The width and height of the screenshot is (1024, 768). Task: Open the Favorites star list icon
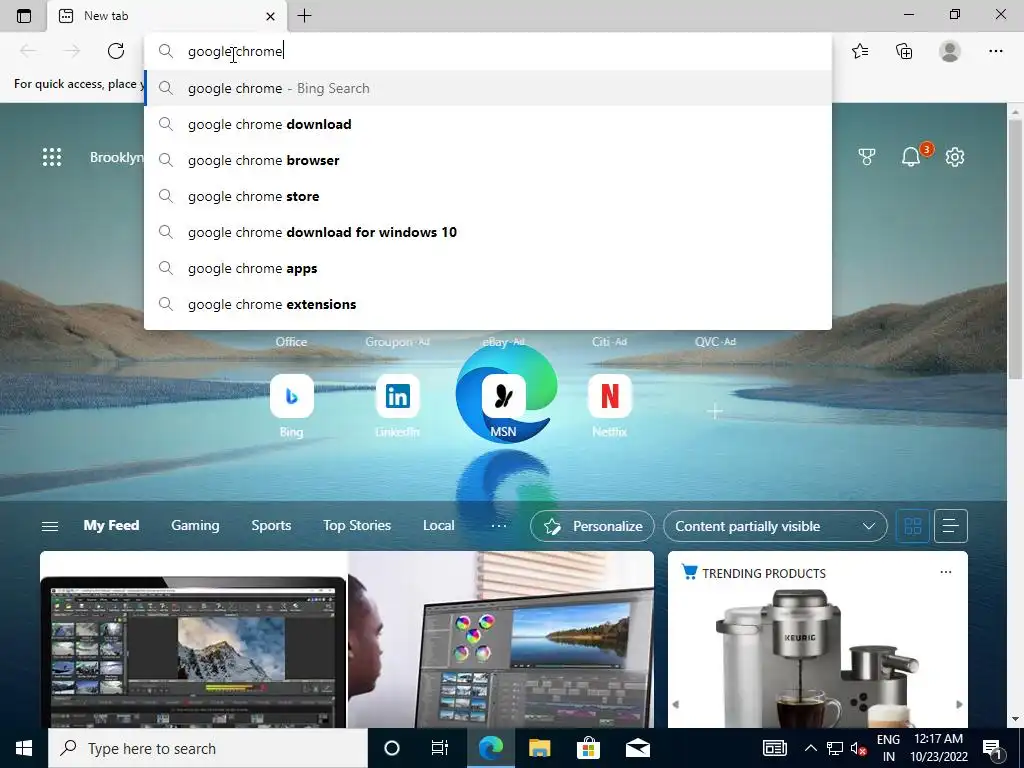point(860,51)
